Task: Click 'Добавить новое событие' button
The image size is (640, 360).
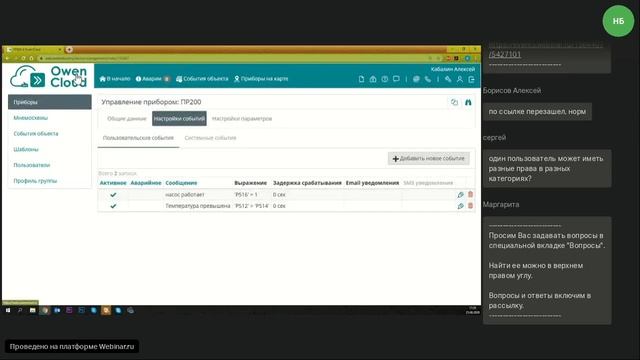Action: coord(429,158)
